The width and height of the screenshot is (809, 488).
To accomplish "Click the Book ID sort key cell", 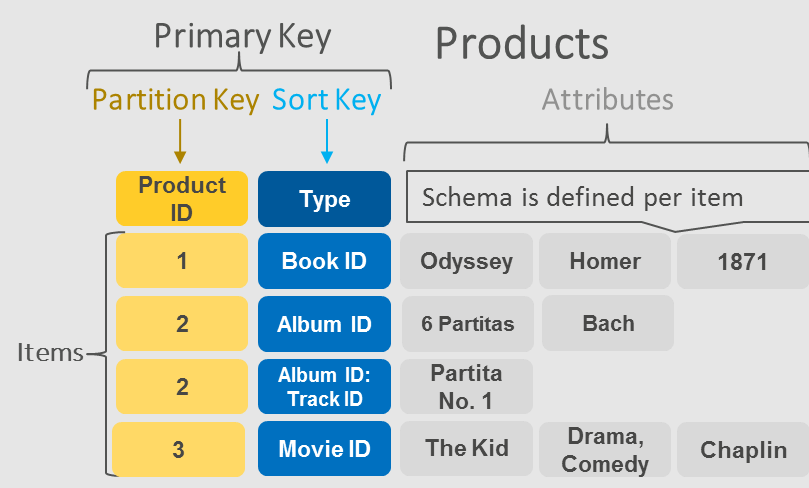I will pos(325,261).
